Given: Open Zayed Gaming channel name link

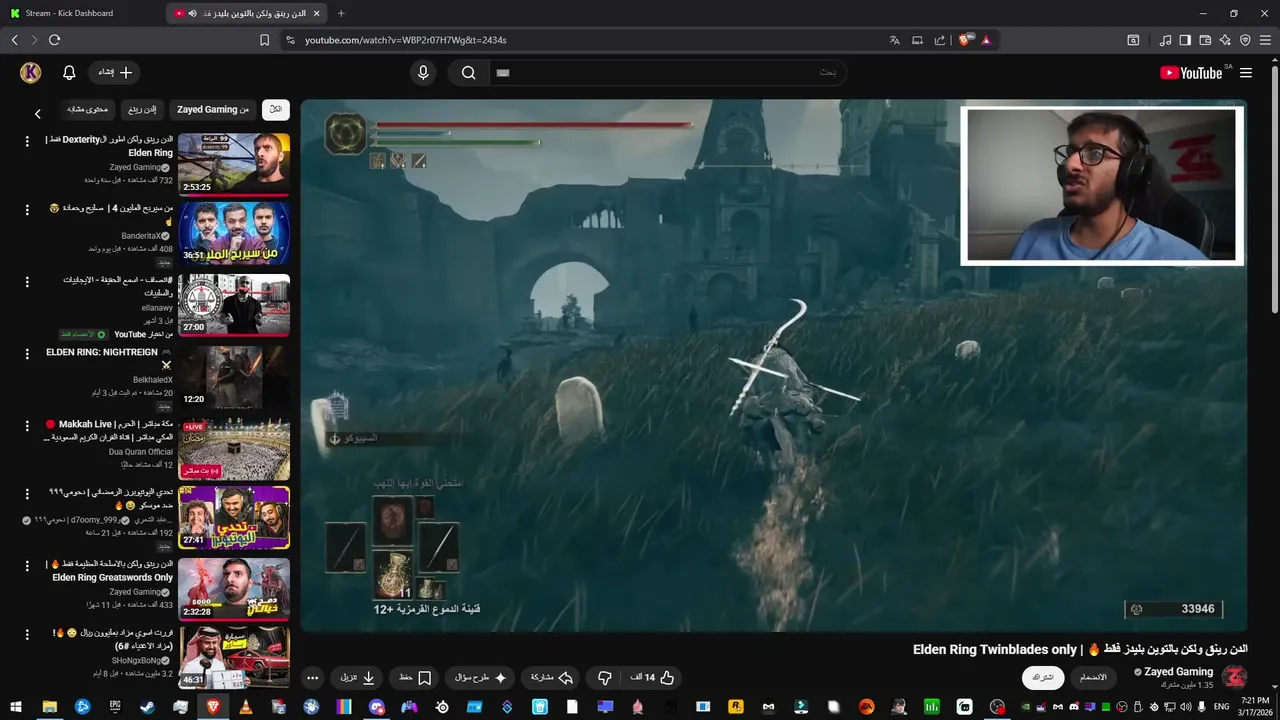Looking at the screenshot, I should coord(1178,672).
